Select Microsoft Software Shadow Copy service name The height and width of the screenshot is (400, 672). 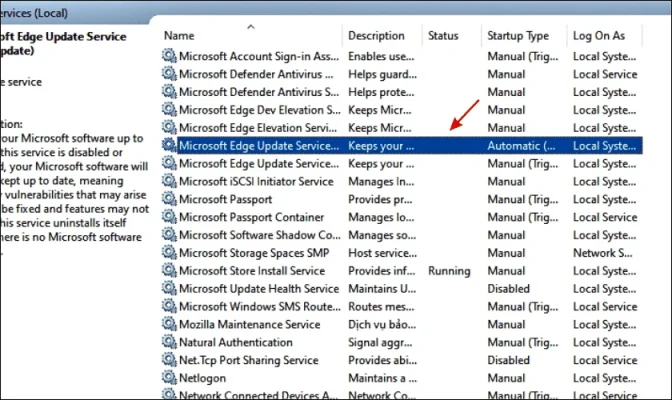point(258,235)
